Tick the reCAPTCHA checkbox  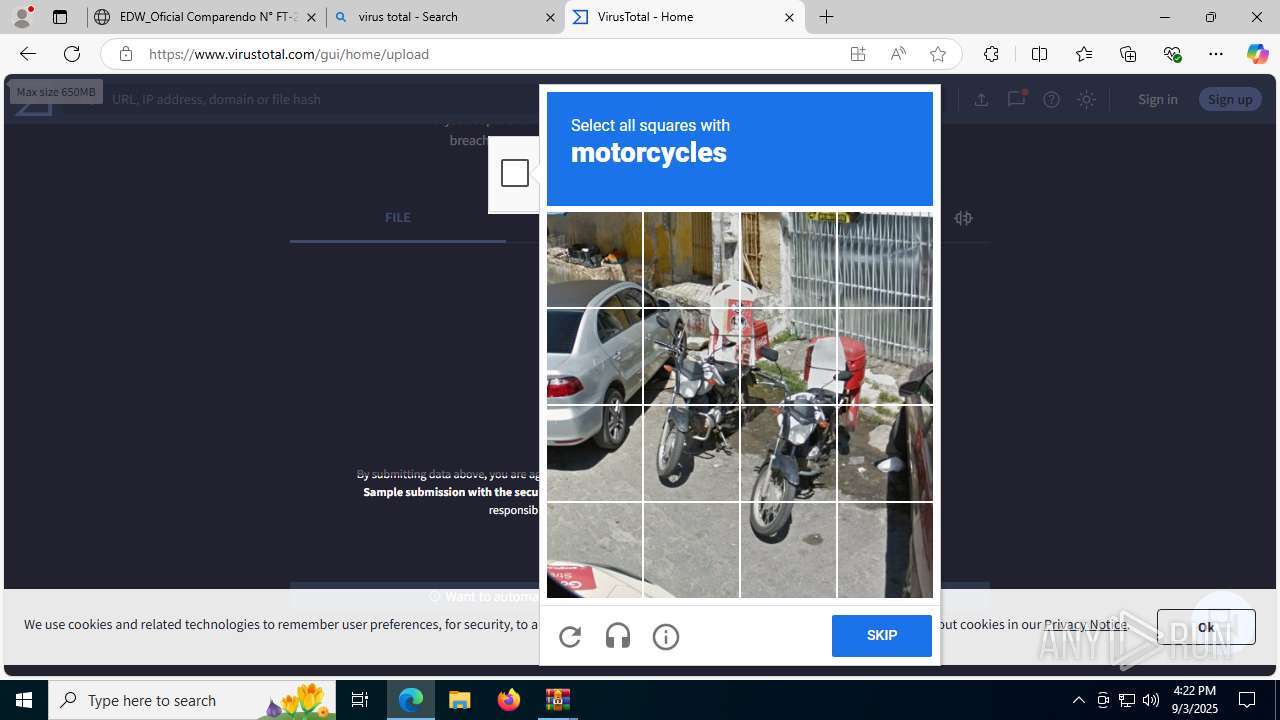click(515, 173)
